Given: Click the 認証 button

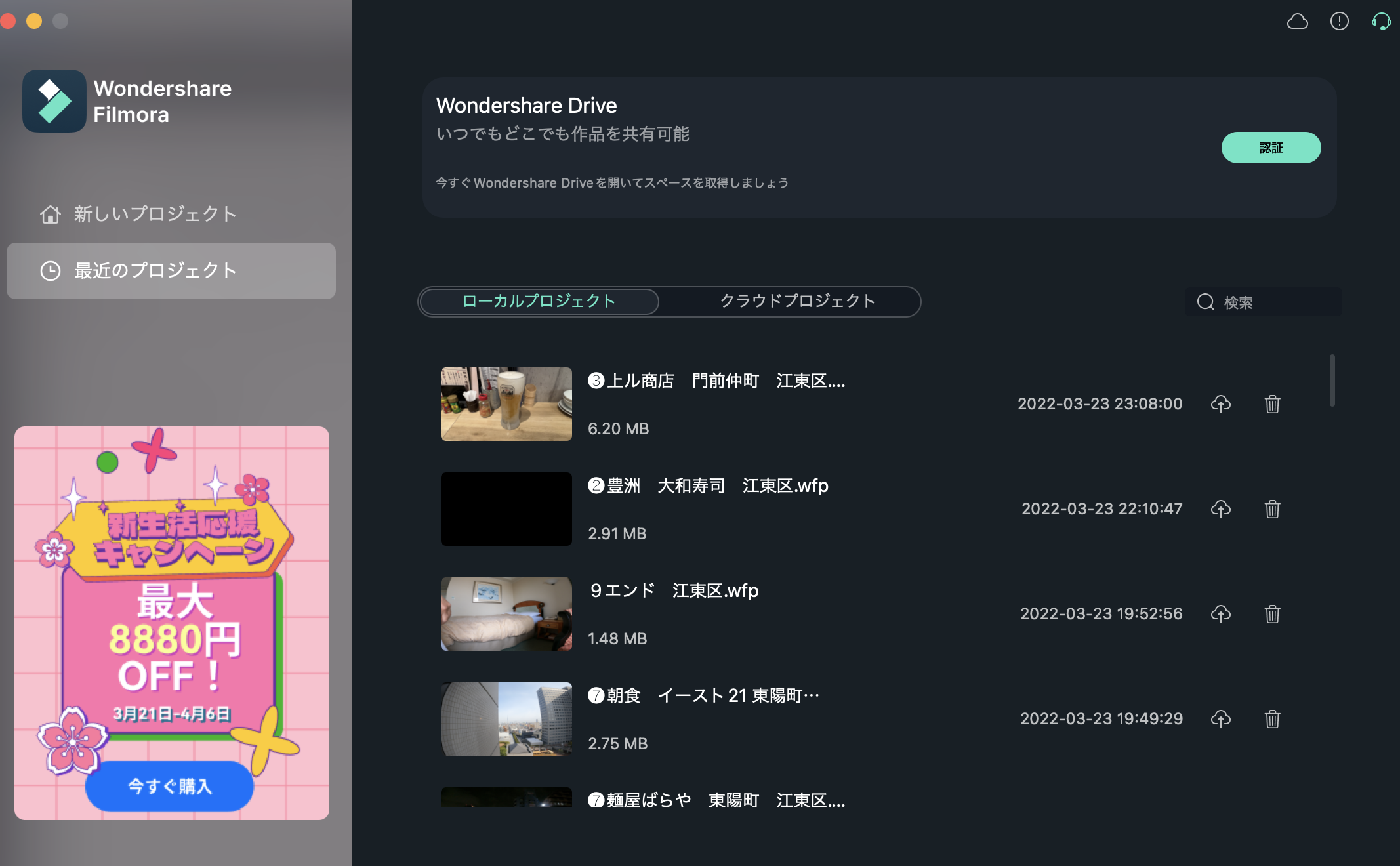Looking at the screenshot, I should point(1271,148).
